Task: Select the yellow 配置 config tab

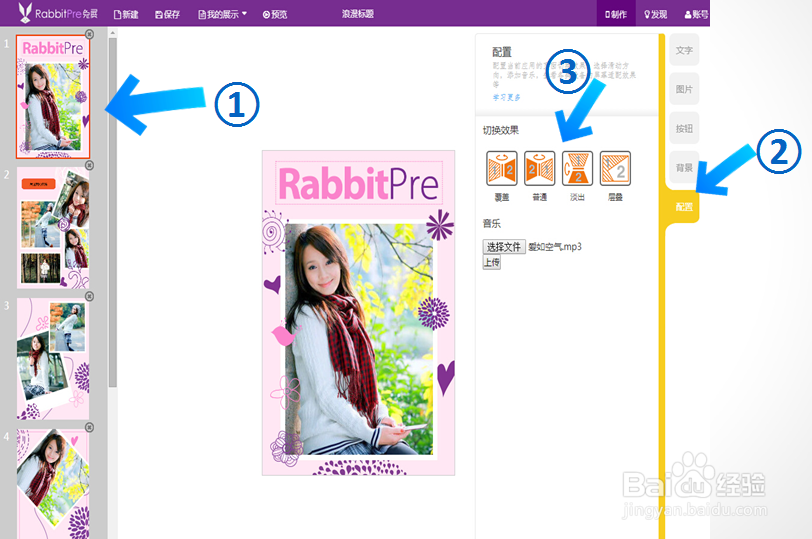Action: (684, 207)
